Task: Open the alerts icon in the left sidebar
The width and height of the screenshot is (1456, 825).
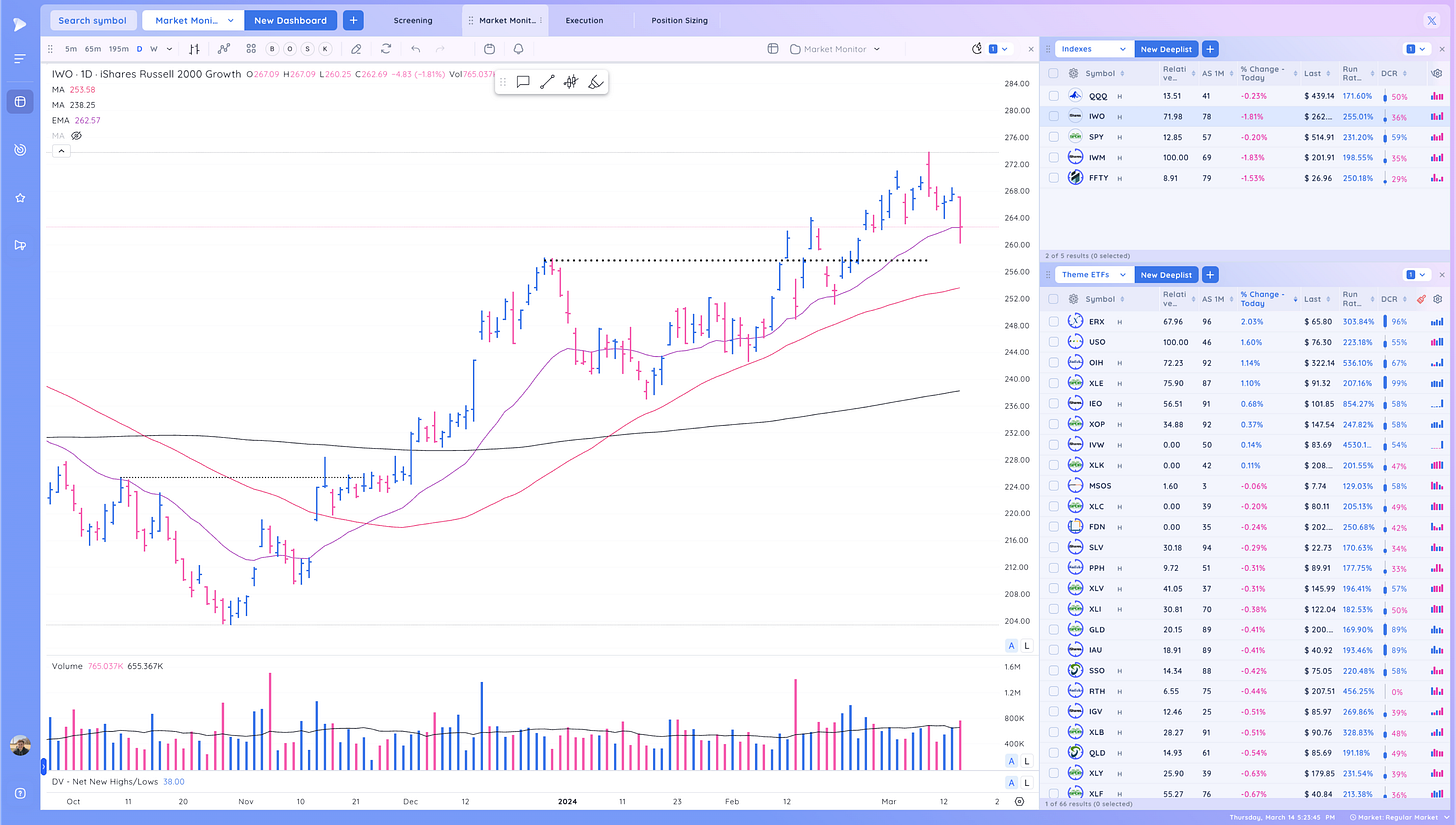Action: tap(20, 150)
